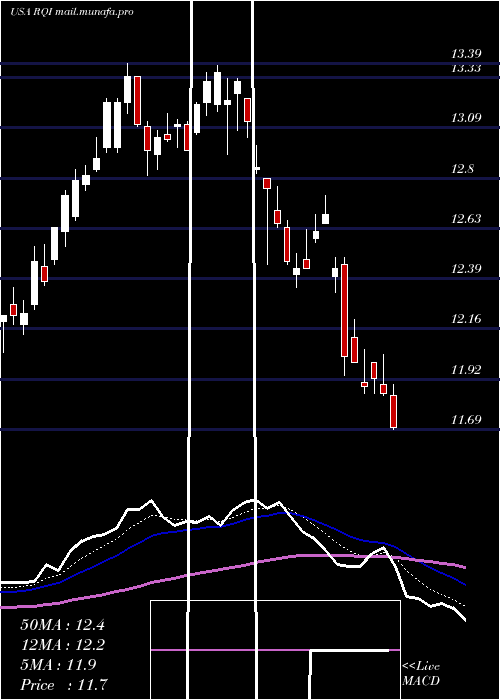Click the 13.39 price level label
The width and height of the screenshot is (500, 700).
point(466,54)
